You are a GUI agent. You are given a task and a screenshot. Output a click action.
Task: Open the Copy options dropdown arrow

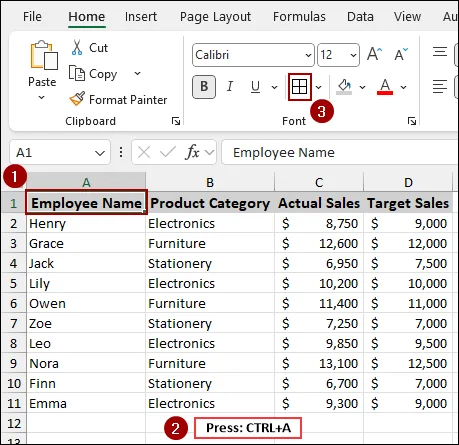coord(137,73)
